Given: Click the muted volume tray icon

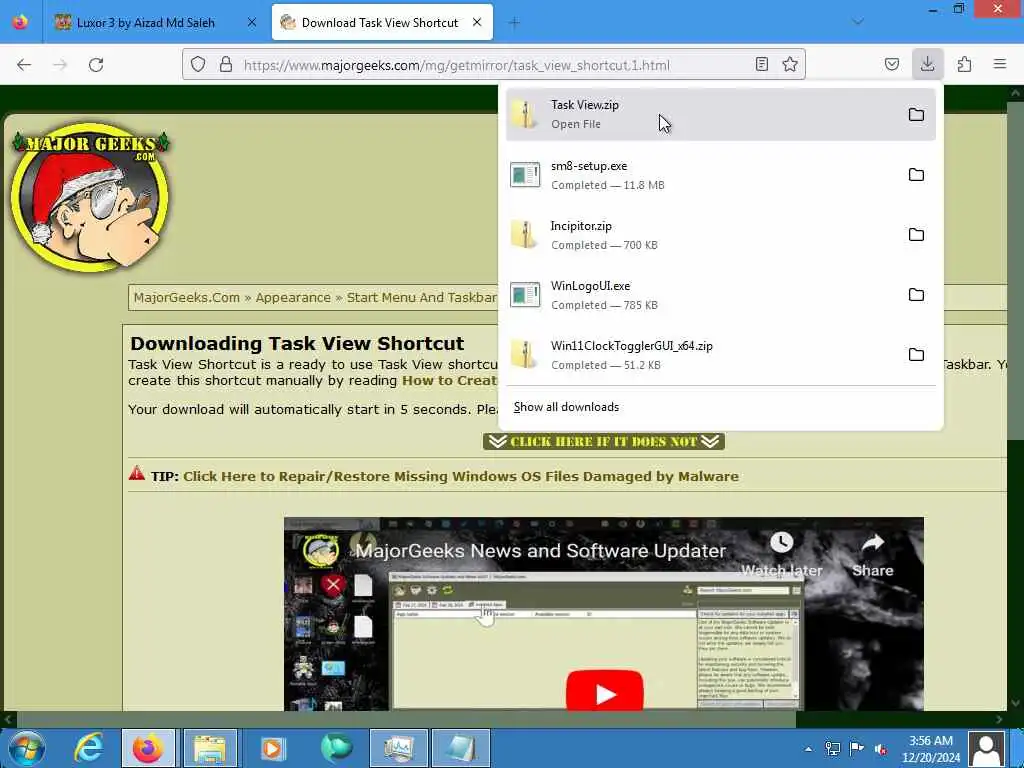Looking at the screenshot, I should point(881,749).
